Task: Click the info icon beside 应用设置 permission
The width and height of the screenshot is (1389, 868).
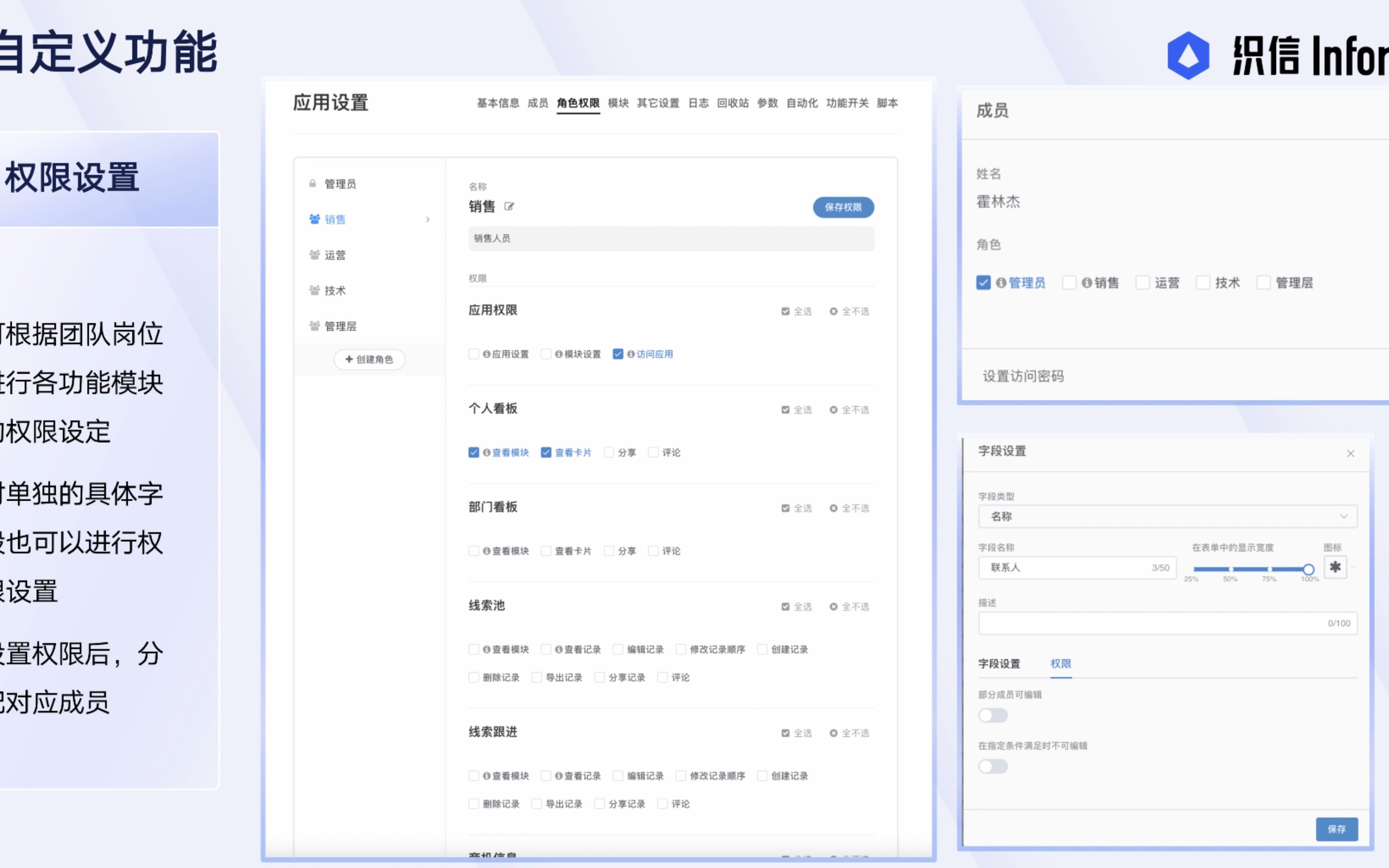Action: click(487, 354)
